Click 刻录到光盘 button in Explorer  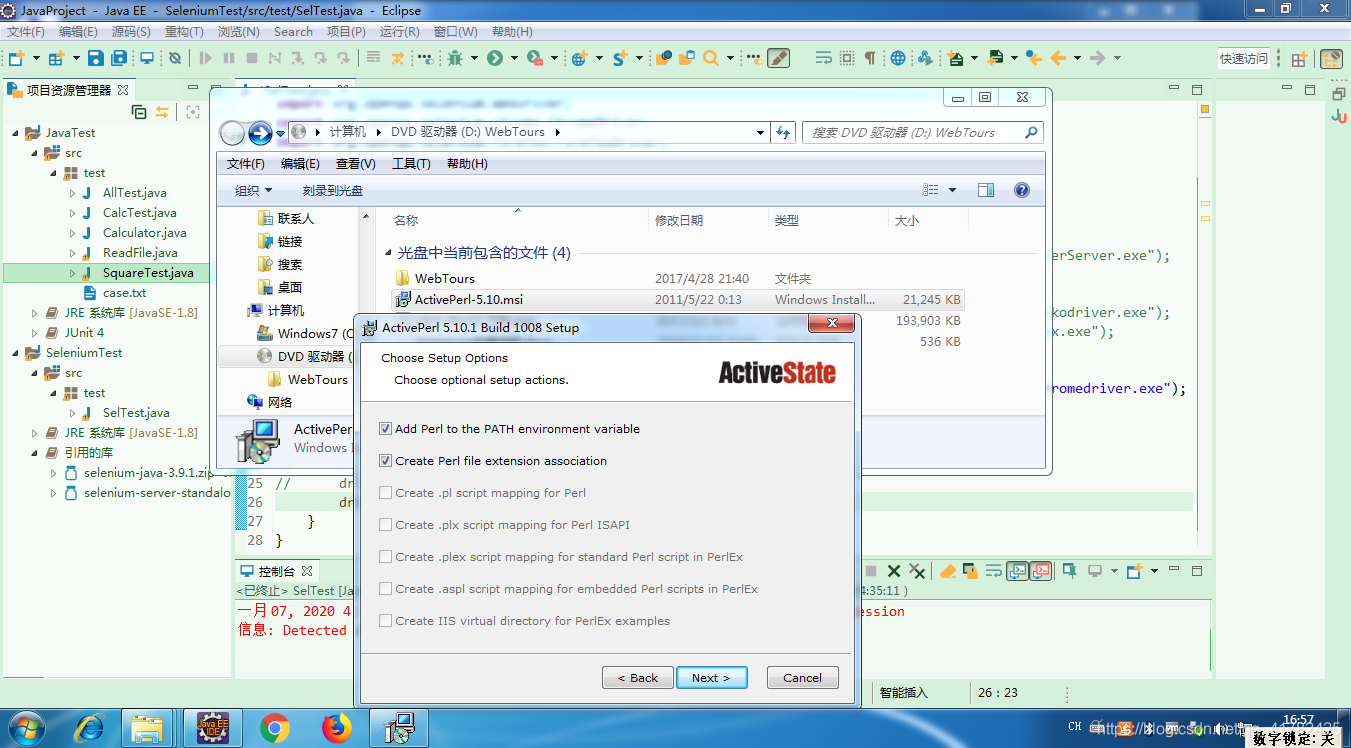click(x=333, y=190)
